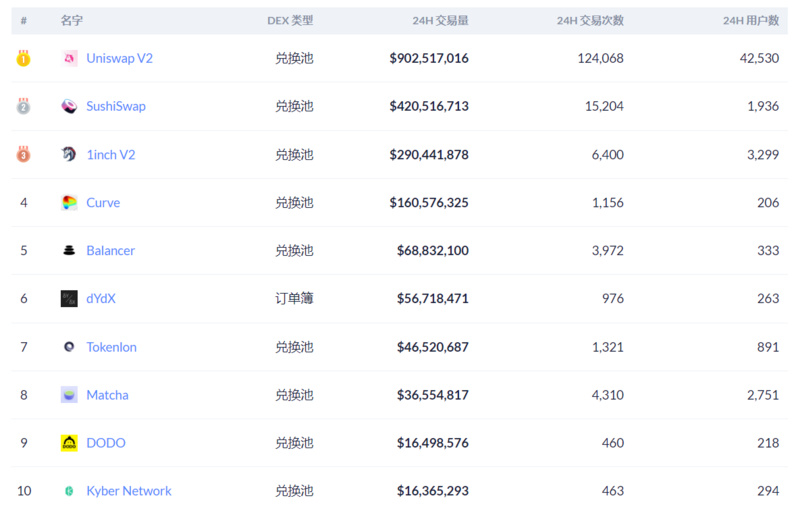Click the dYdX black square logo
The image size is (800, 515).
(69, 299)
